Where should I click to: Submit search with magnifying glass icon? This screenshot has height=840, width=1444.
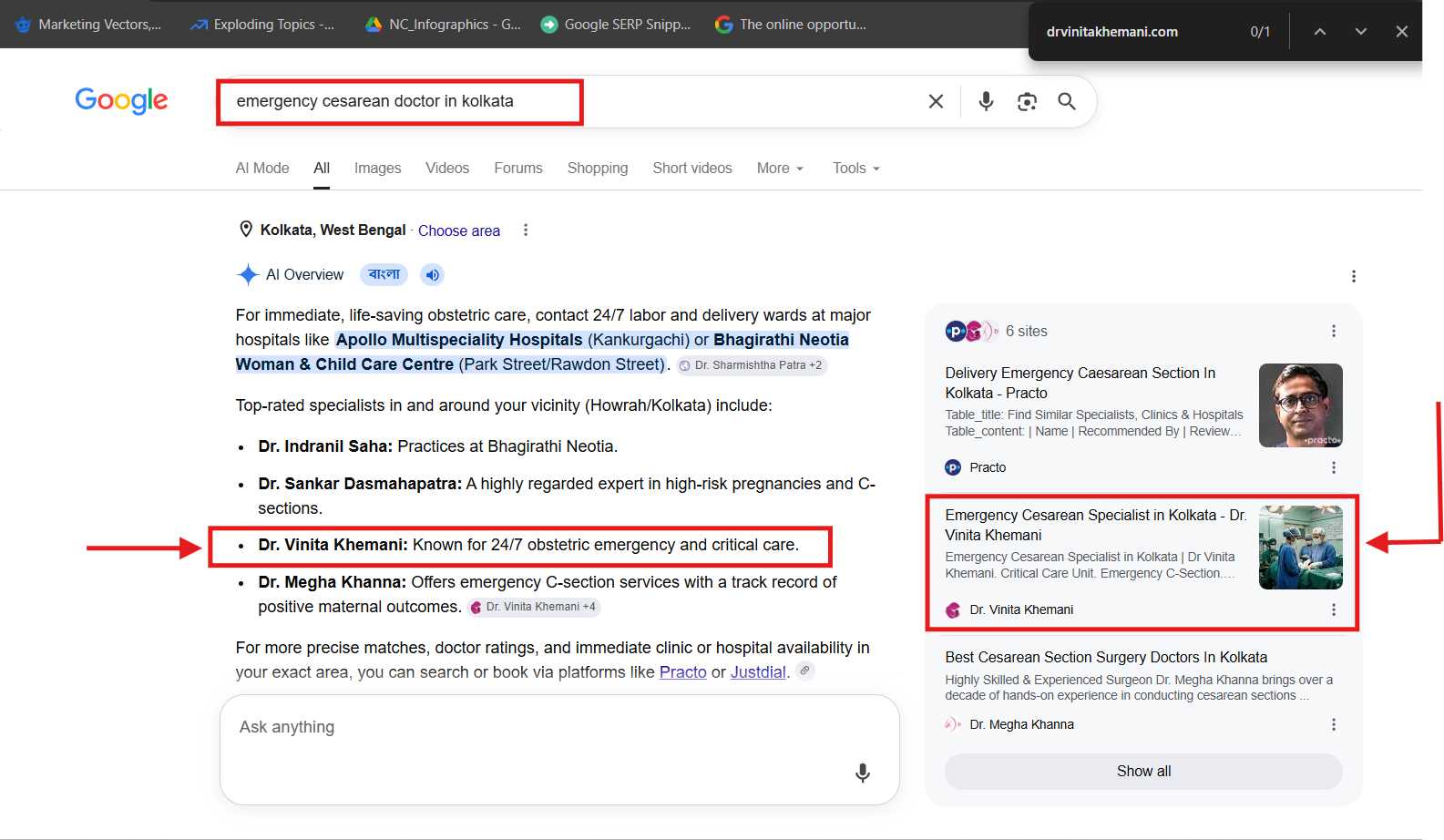1067,101
